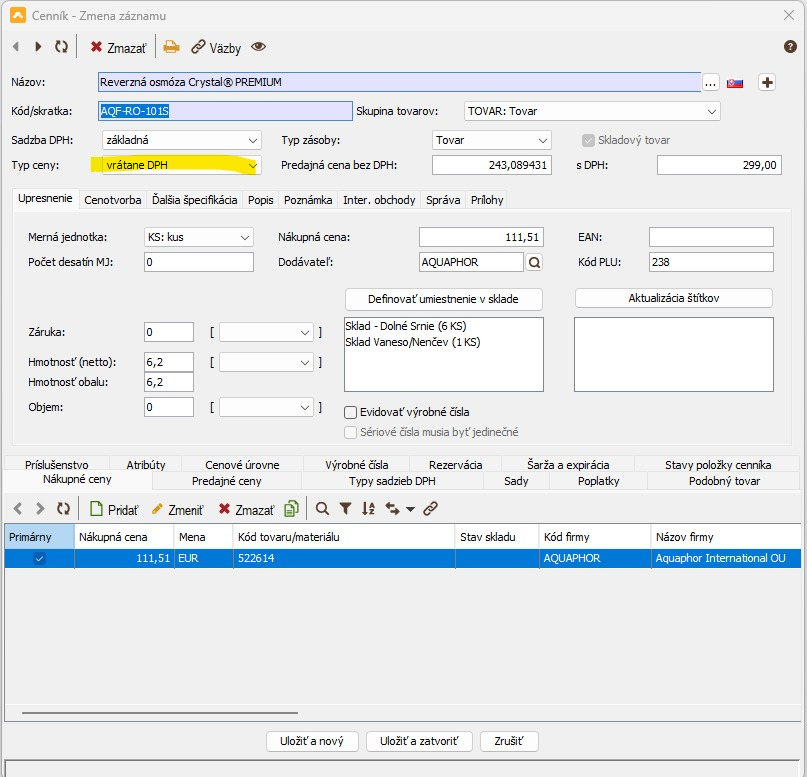
Task: Click Definovať umiestnenie v sklade button
Action: pyautogui.click(x=443, y=299)
